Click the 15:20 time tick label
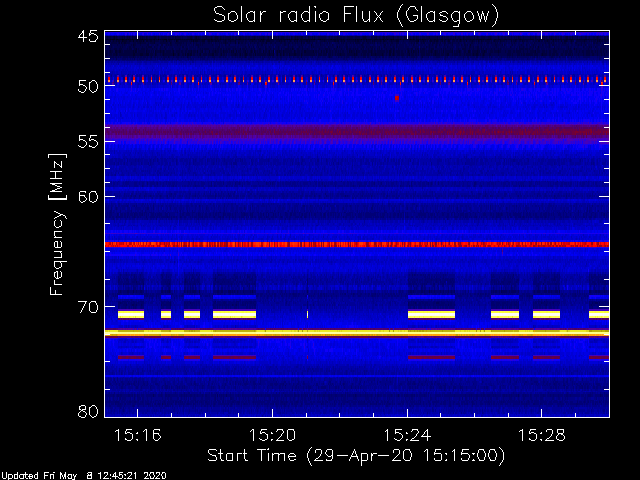The image size is (640, 480). click(x=272, y=436)
